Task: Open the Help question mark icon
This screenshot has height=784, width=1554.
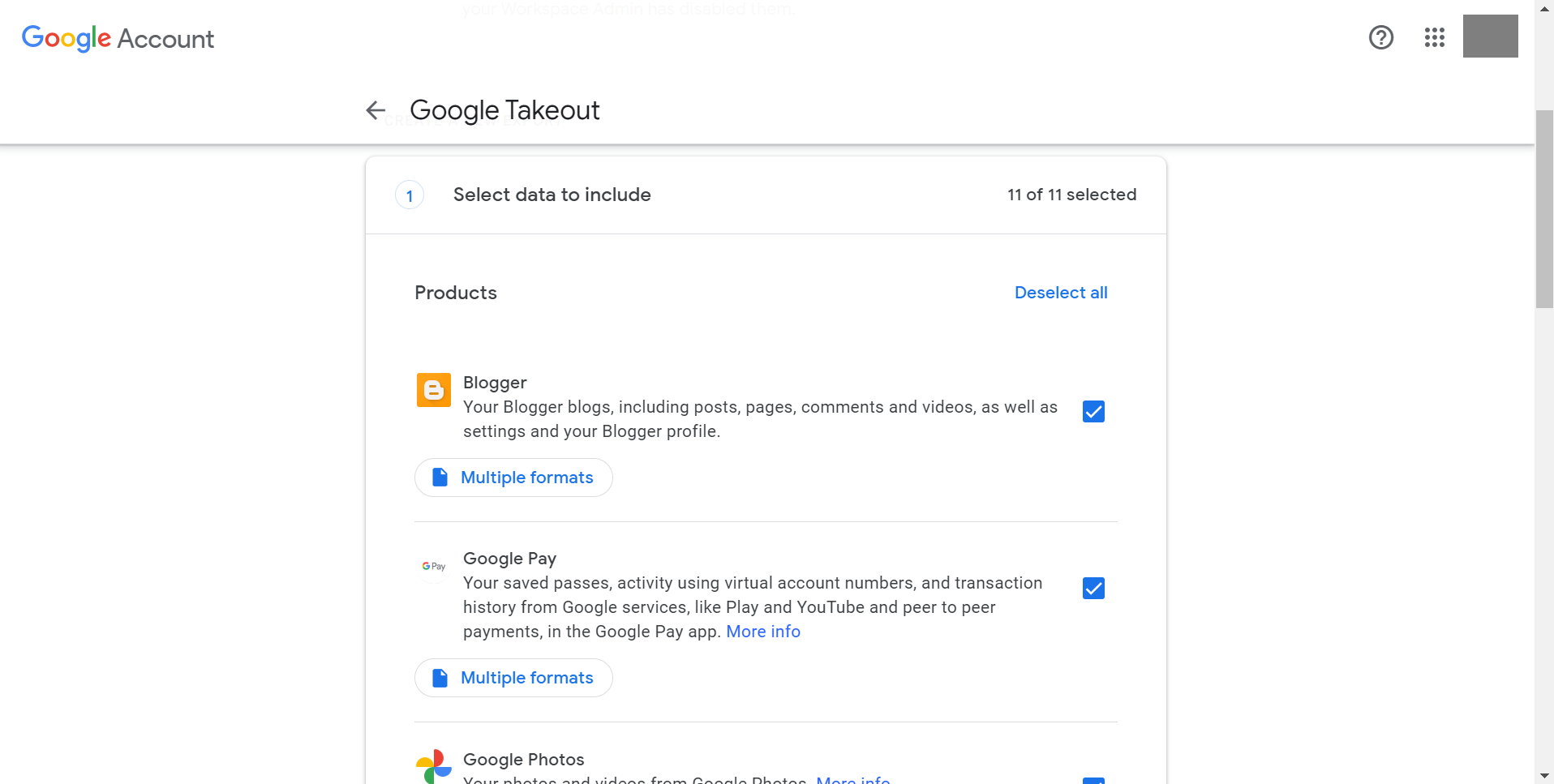Action: tap(1380, 37)
